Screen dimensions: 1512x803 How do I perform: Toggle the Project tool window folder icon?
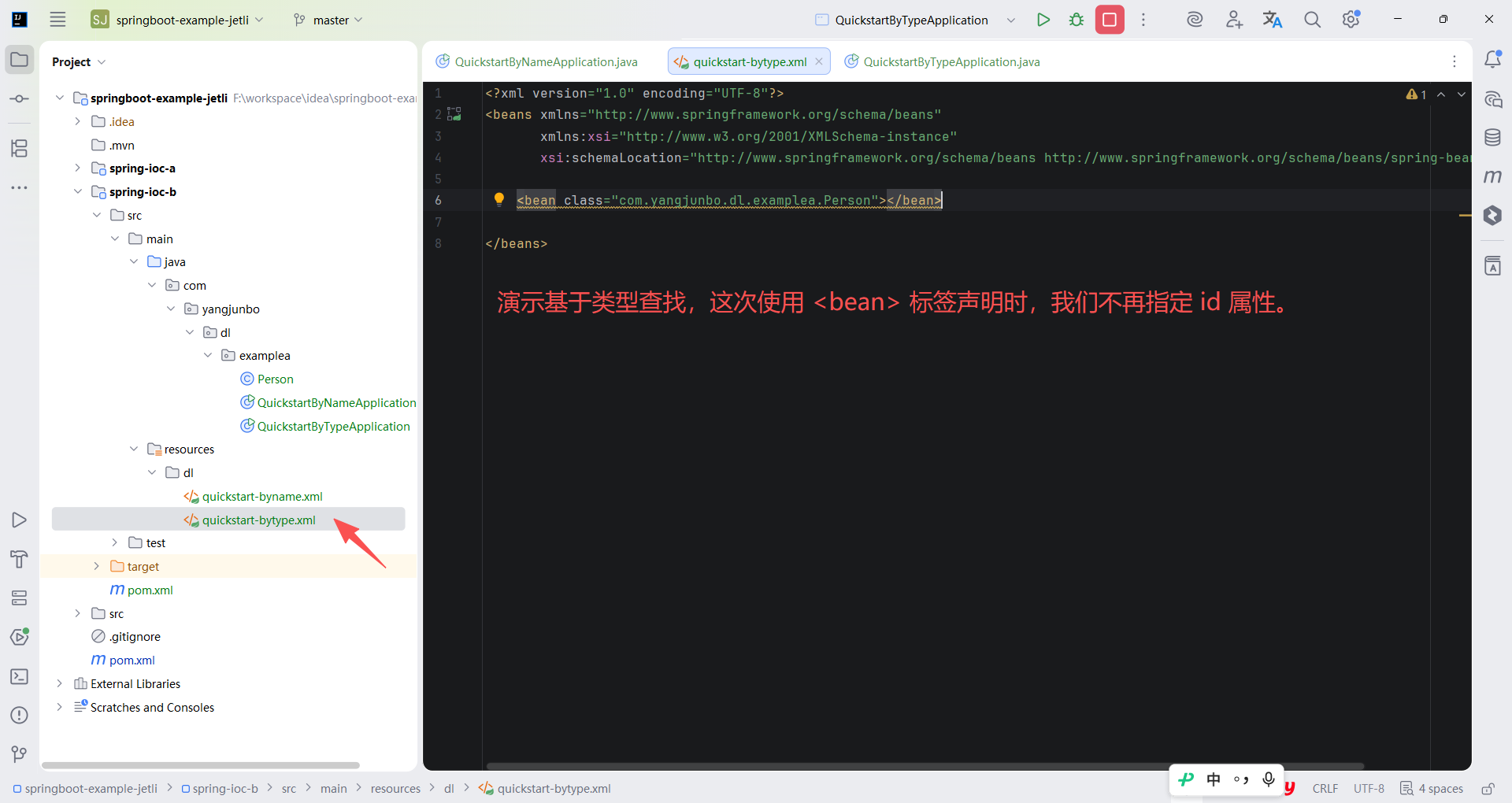20,60
